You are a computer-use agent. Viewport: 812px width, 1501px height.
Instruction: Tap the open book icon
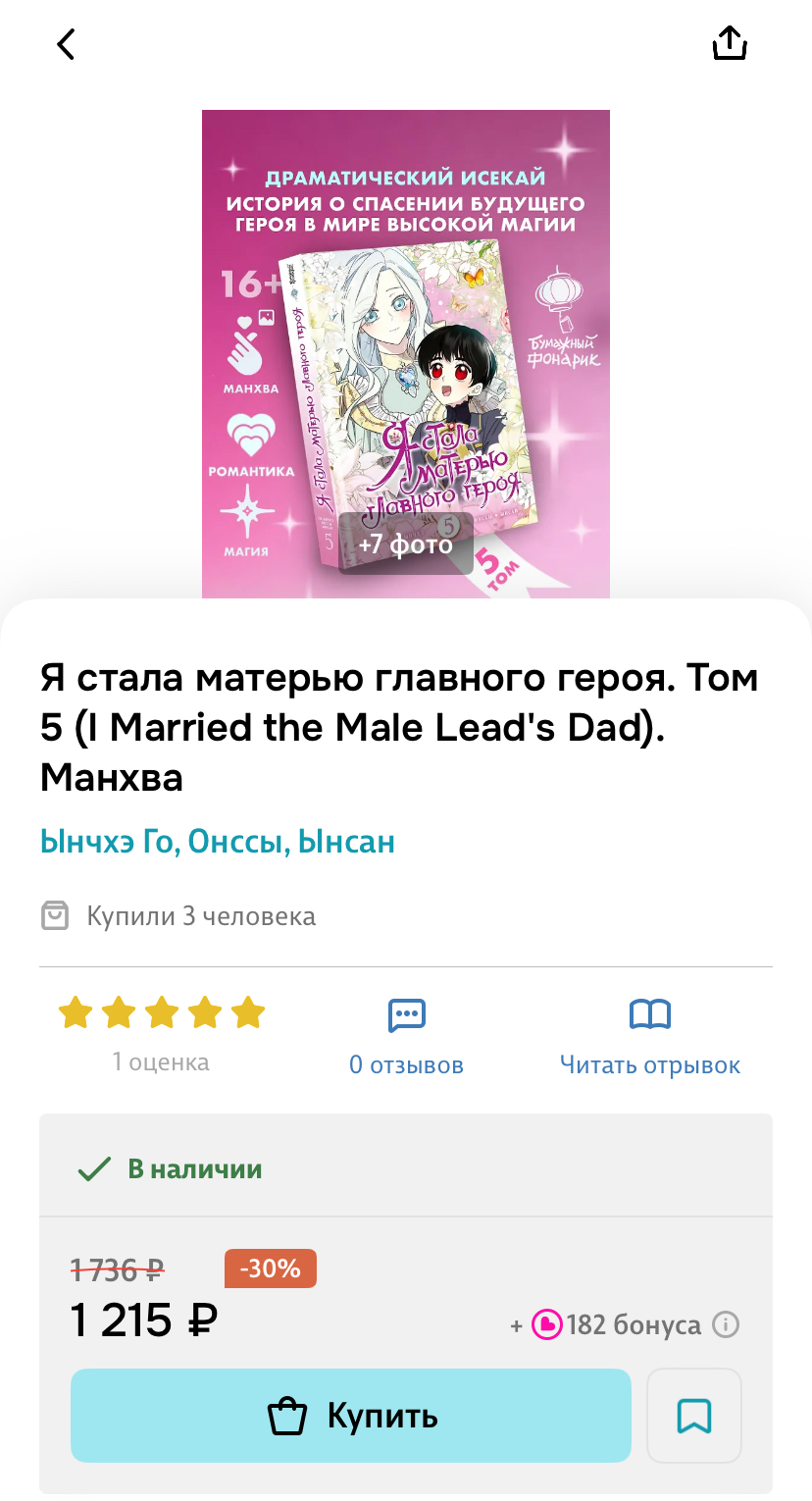pyautogui.click(x=650, y=1013)
